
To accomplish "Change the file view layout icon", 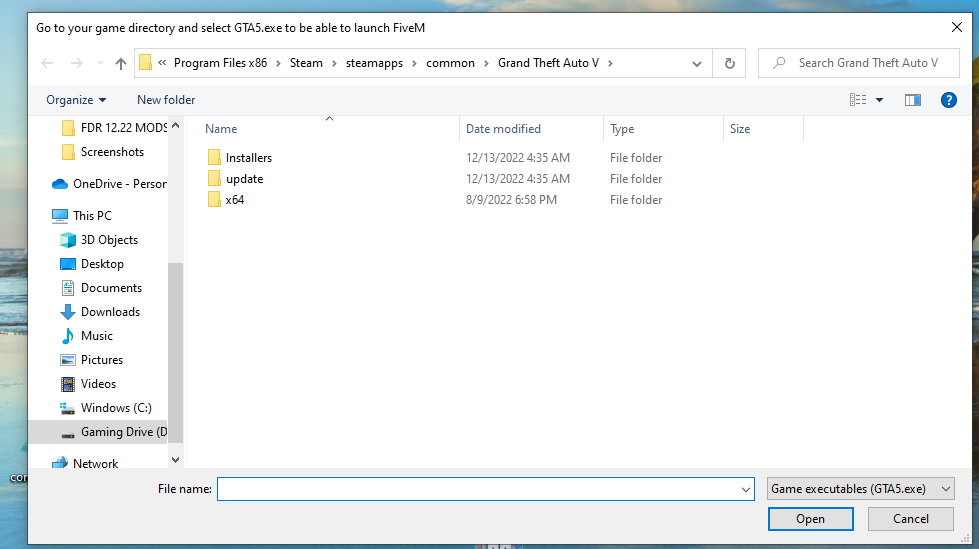I will coord(858,100).
